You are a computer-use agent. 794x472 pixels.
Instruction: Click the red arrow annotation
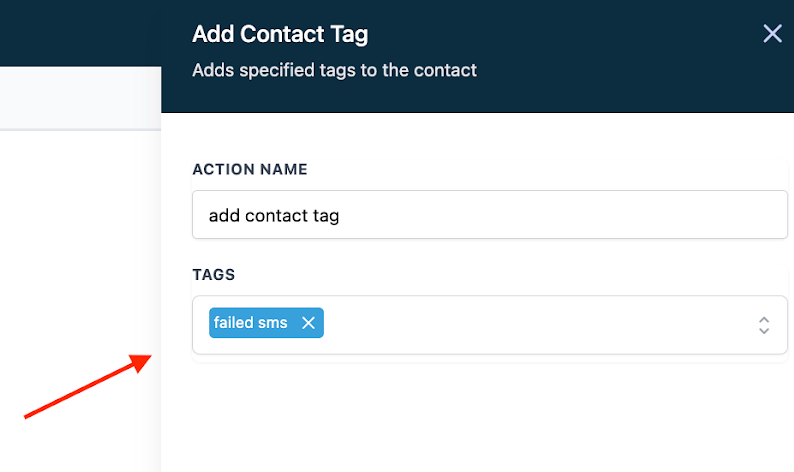tap(87, 387)
